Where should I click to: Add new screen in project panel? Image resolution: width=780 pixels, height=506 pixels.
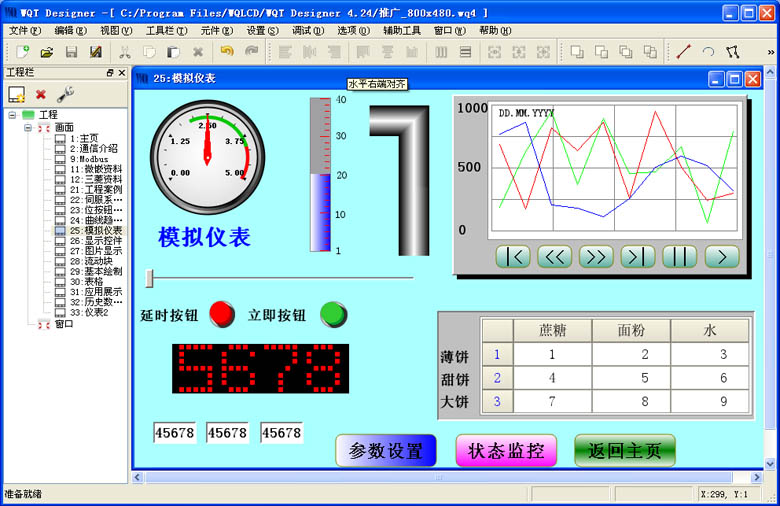tap(16, 94)
